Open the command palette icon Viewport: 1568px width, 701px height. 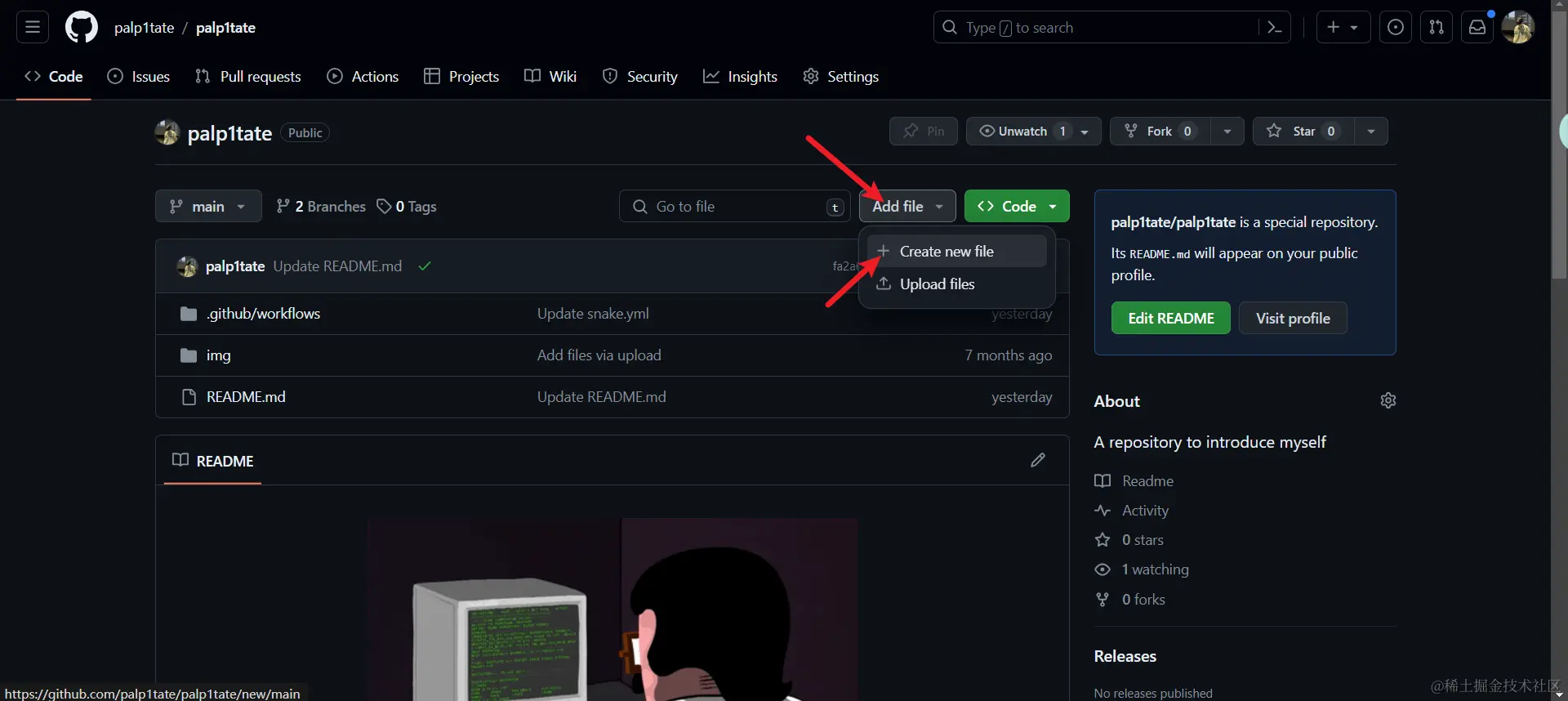click(1274, 27)
